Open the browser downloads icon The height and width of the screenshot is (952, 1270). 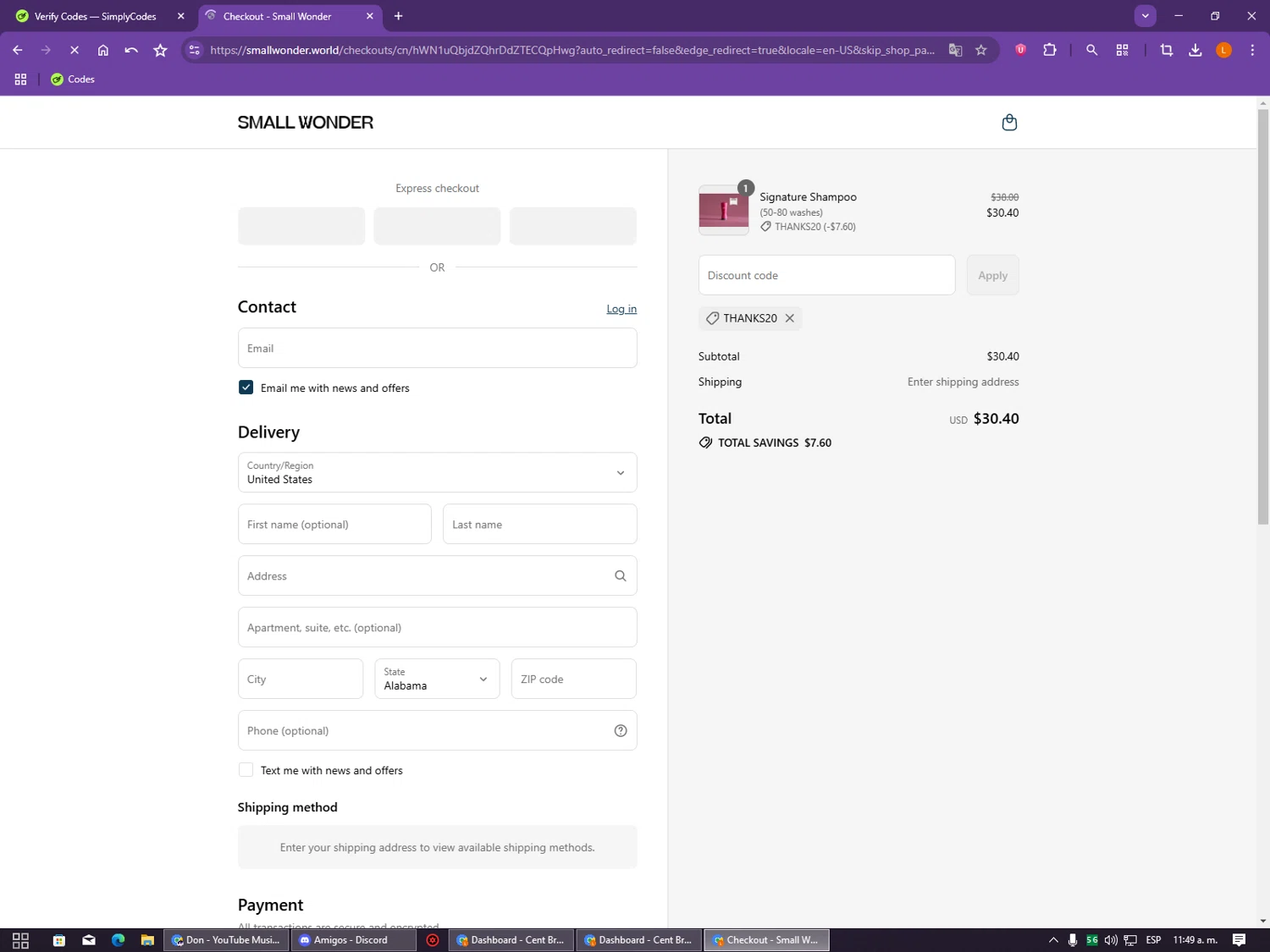(1195, 50)
